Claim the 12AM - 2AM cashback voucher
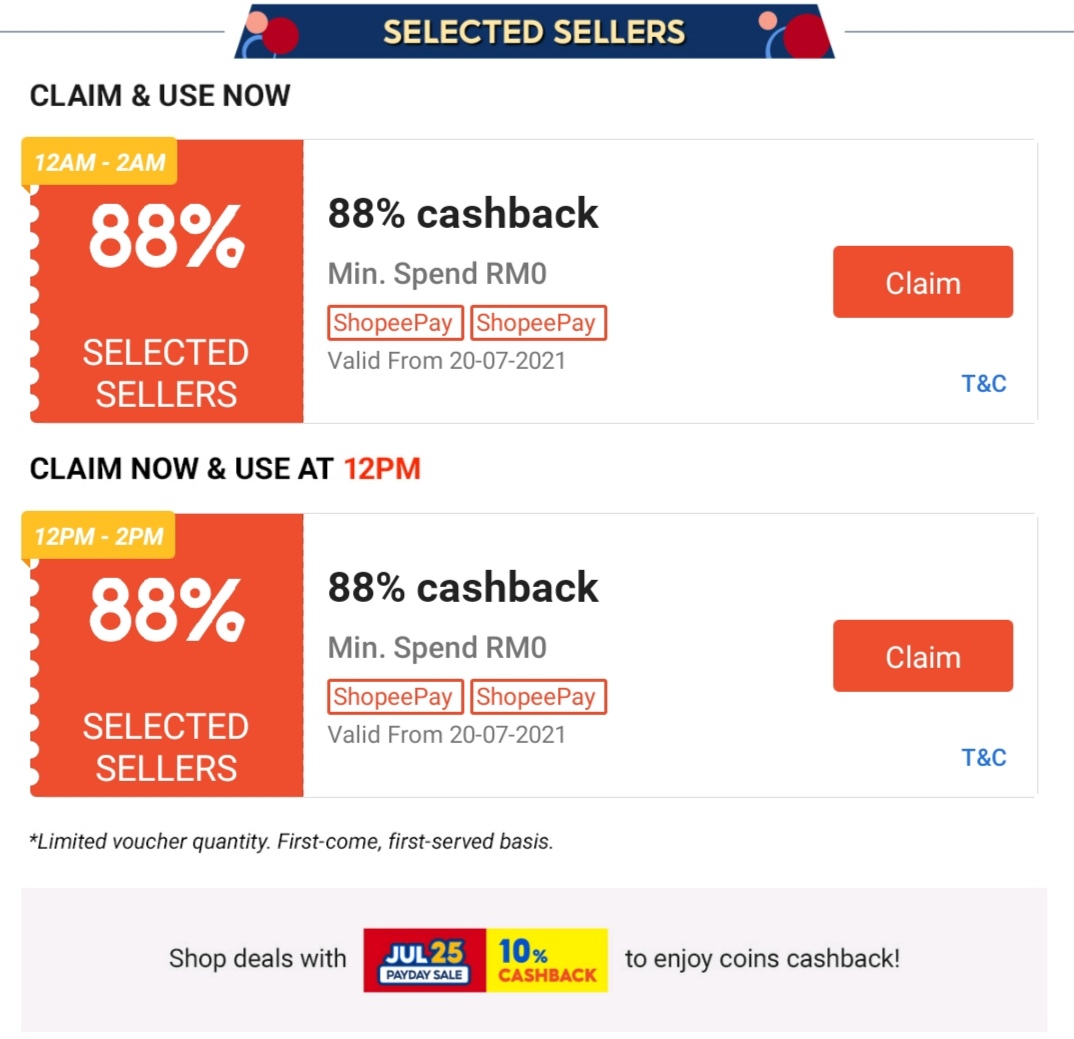This screenshot has height=1039, width=1074. pyautogui.click(x=922, y=283)
